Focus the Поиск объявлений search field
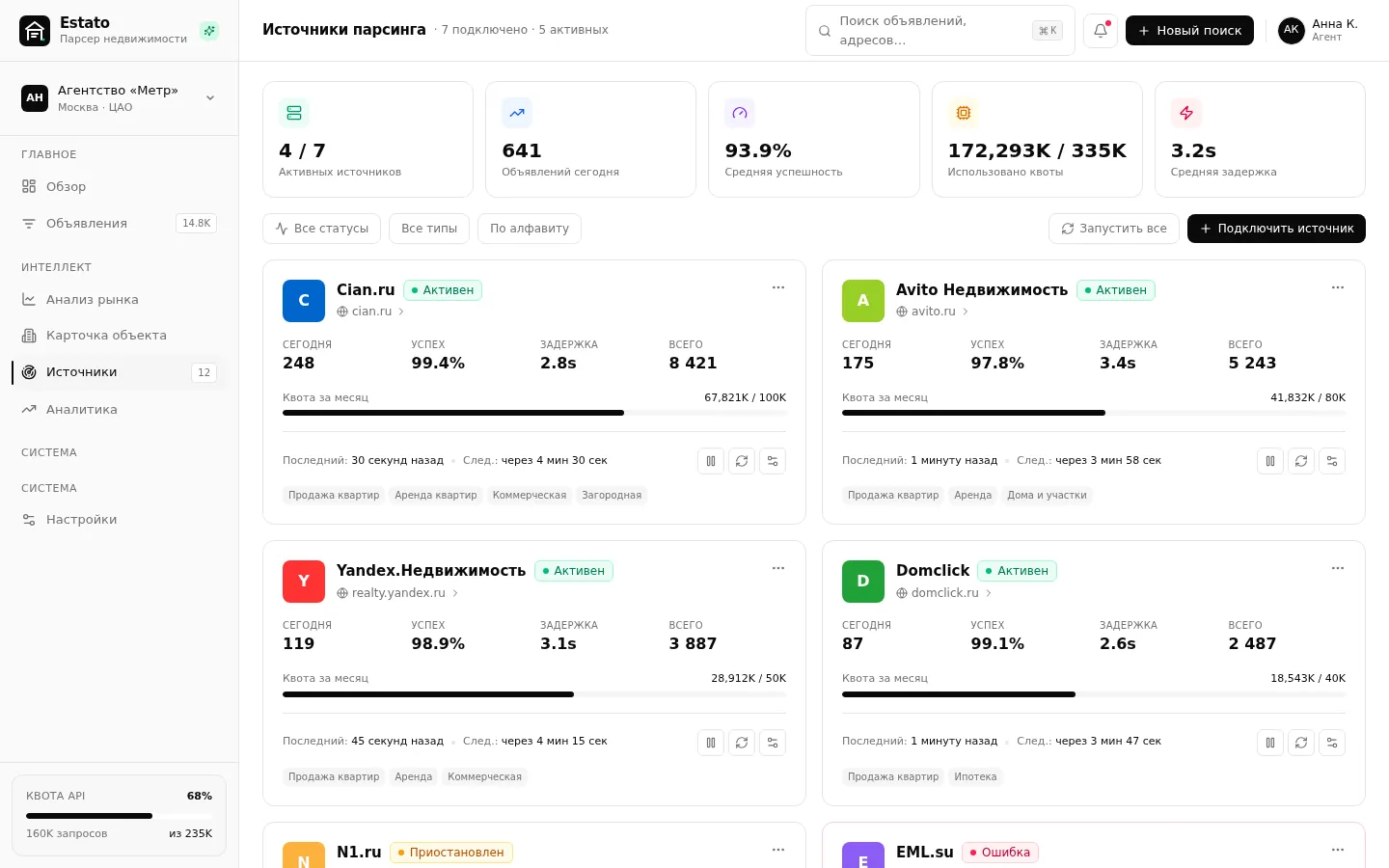 (940, 31)
